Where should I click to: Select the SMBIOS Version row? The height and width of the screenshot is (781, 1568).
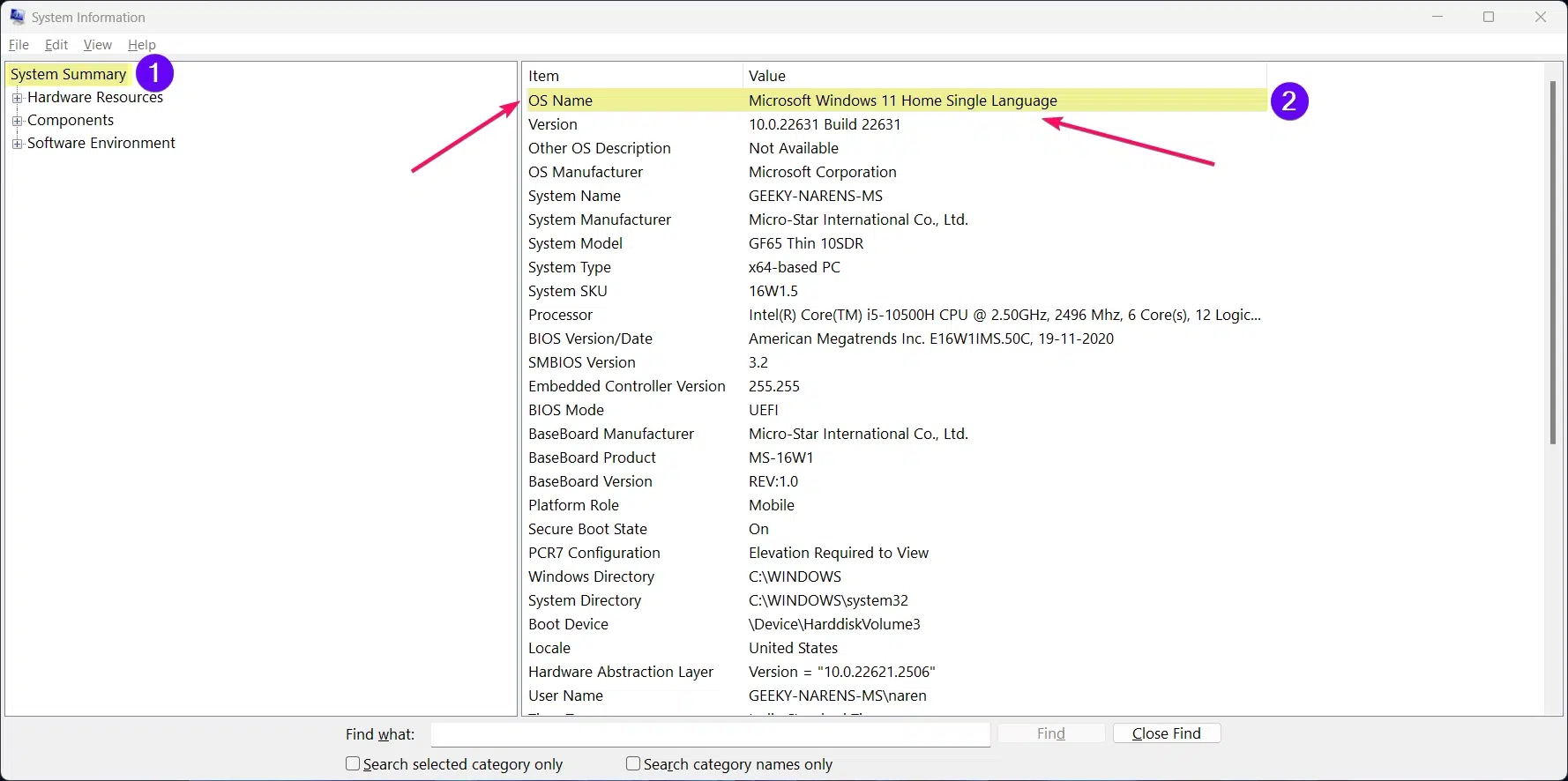coord(896,362)
